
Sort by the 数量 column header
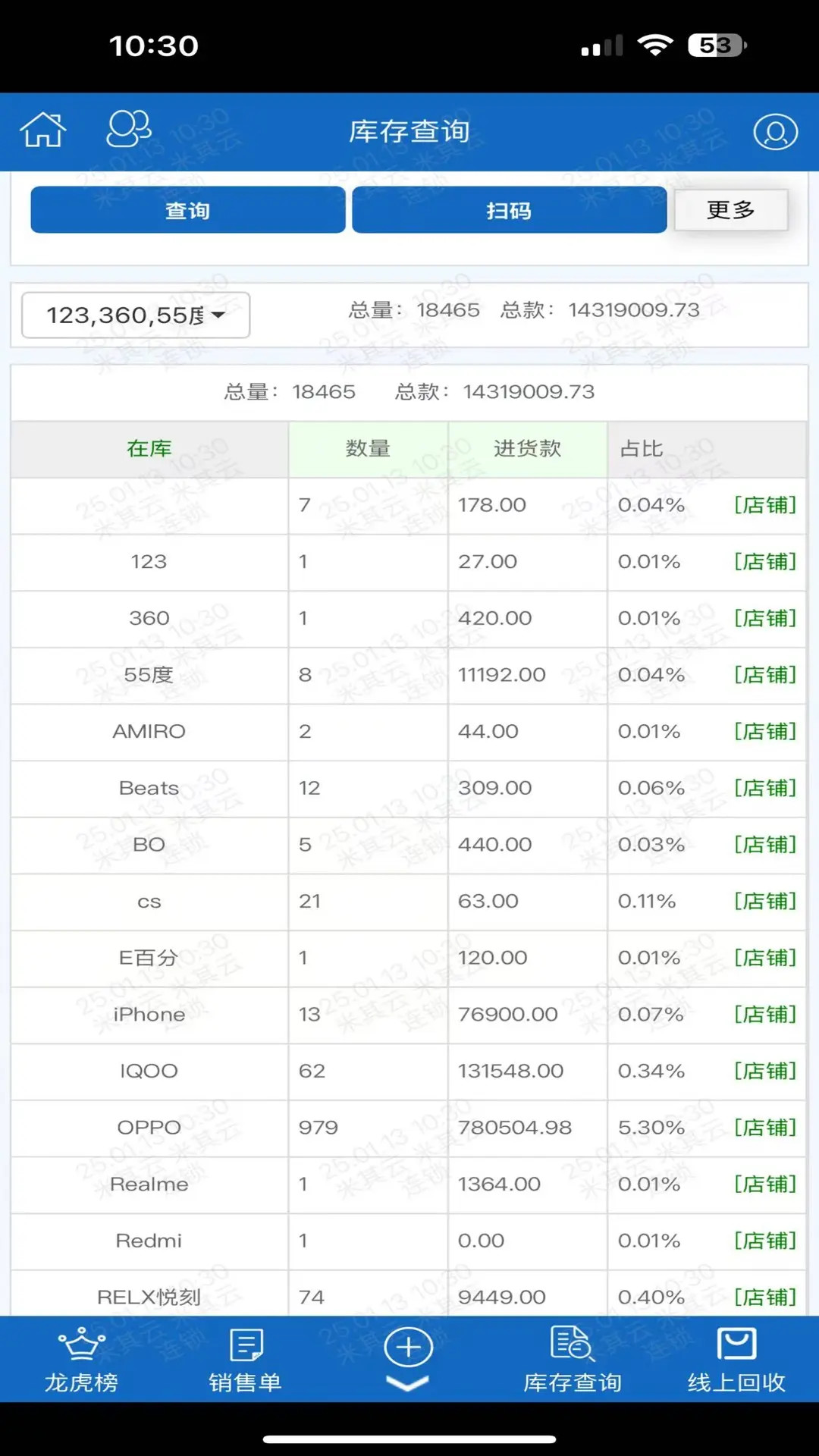pos(368,449)
